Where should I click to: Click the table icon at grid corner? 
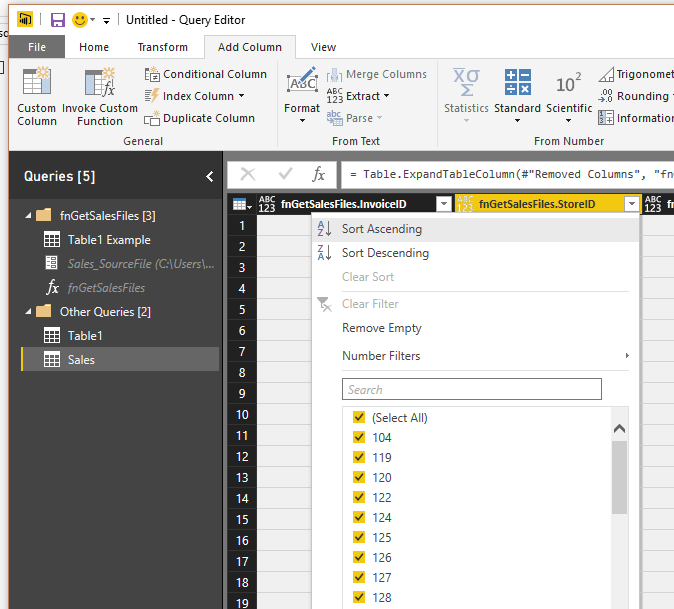241,204
